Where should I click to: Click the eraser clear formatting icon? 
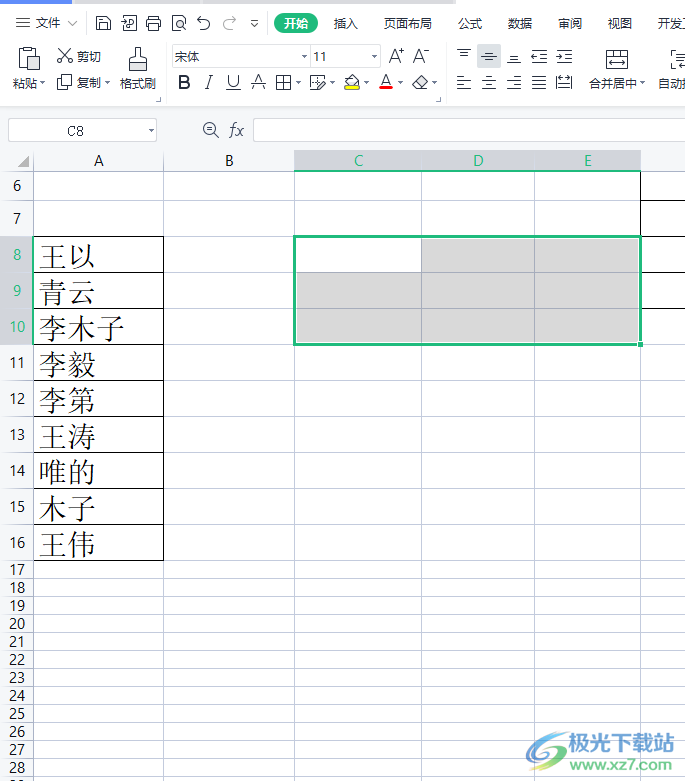[420, 82]
